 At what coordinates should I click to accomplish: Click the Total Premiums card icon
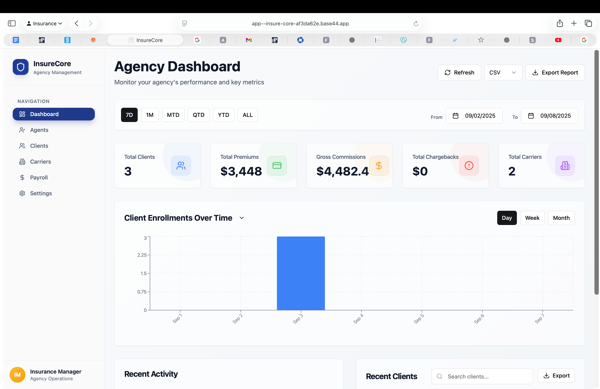click(x=277, y=166)
